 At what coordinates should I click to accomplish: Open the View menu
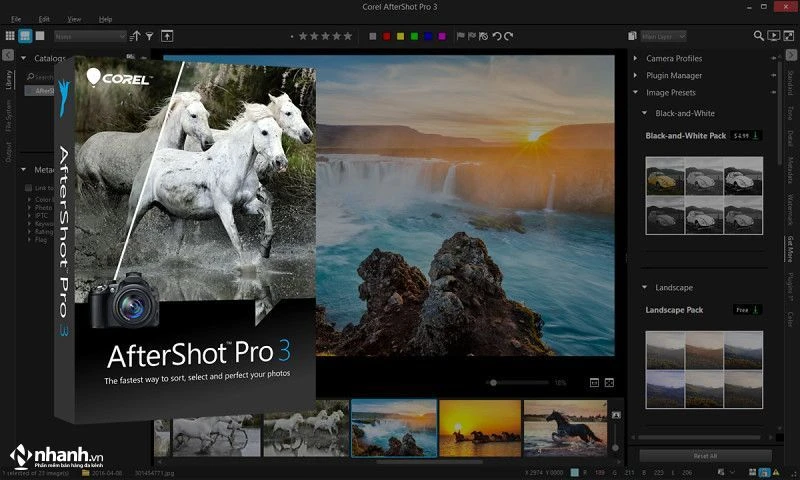75,19
